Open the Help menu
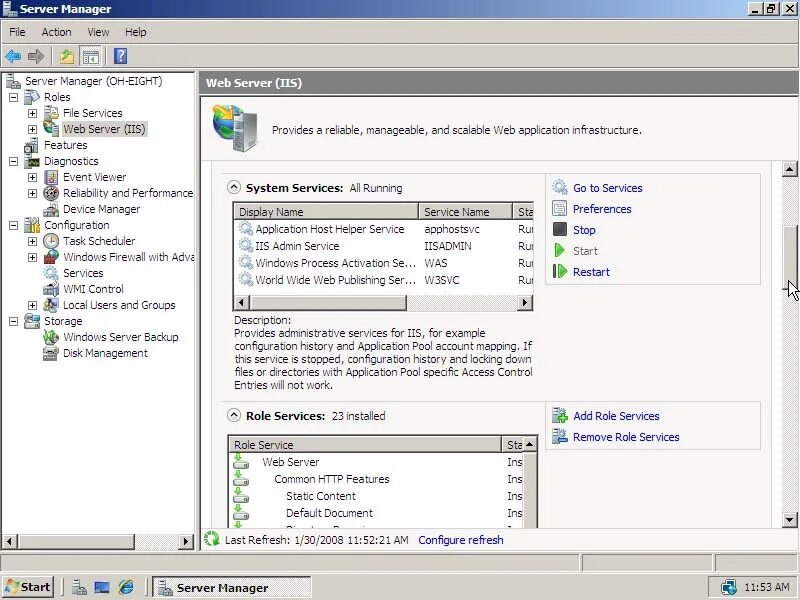Viewport: 800px width, 600px height. [x=136, y=32]
